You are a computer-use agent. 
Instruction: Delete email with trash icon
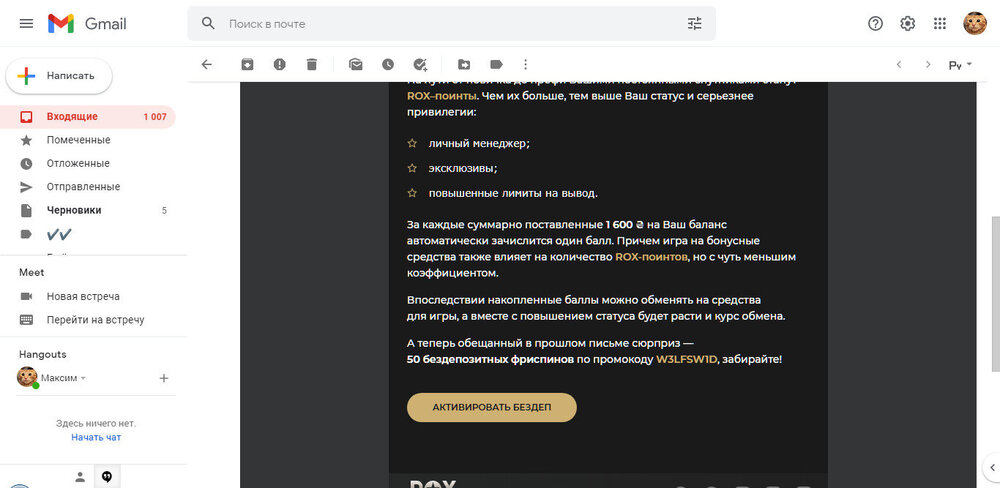[312, 64]
